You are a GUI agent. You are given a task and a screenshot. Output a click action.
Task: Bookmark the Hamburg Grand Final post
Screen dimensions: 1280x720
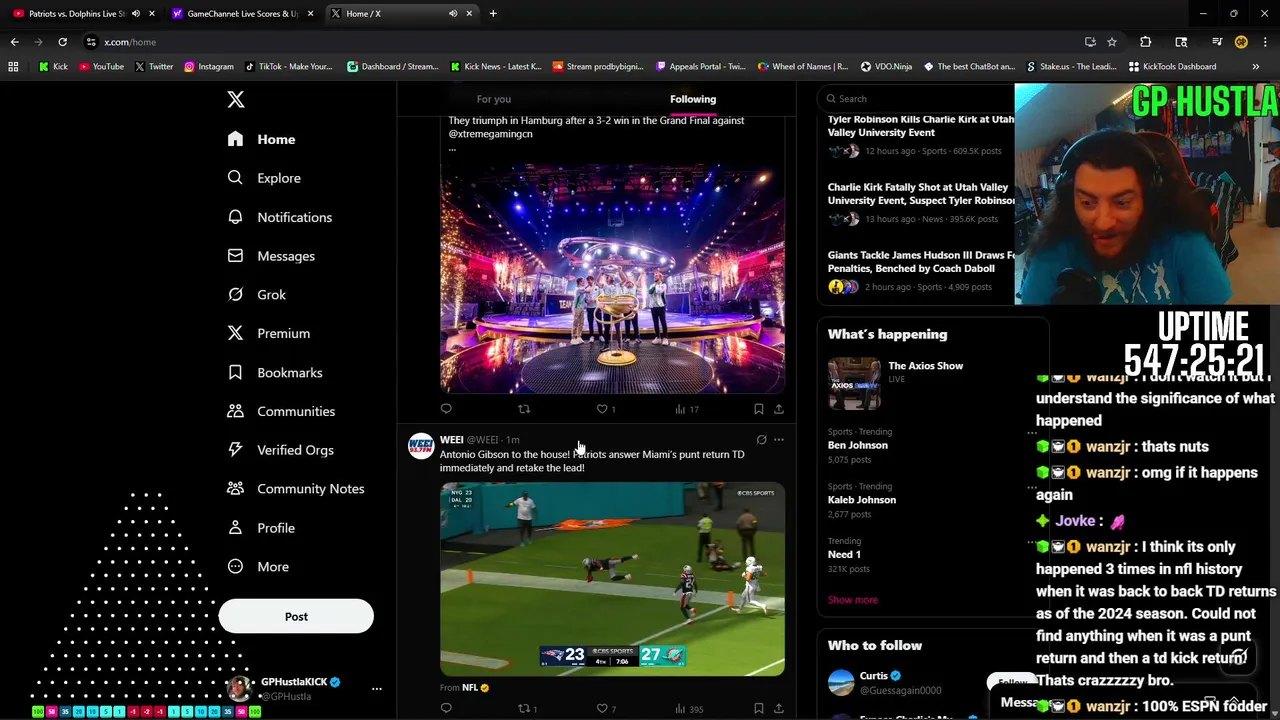758,409
